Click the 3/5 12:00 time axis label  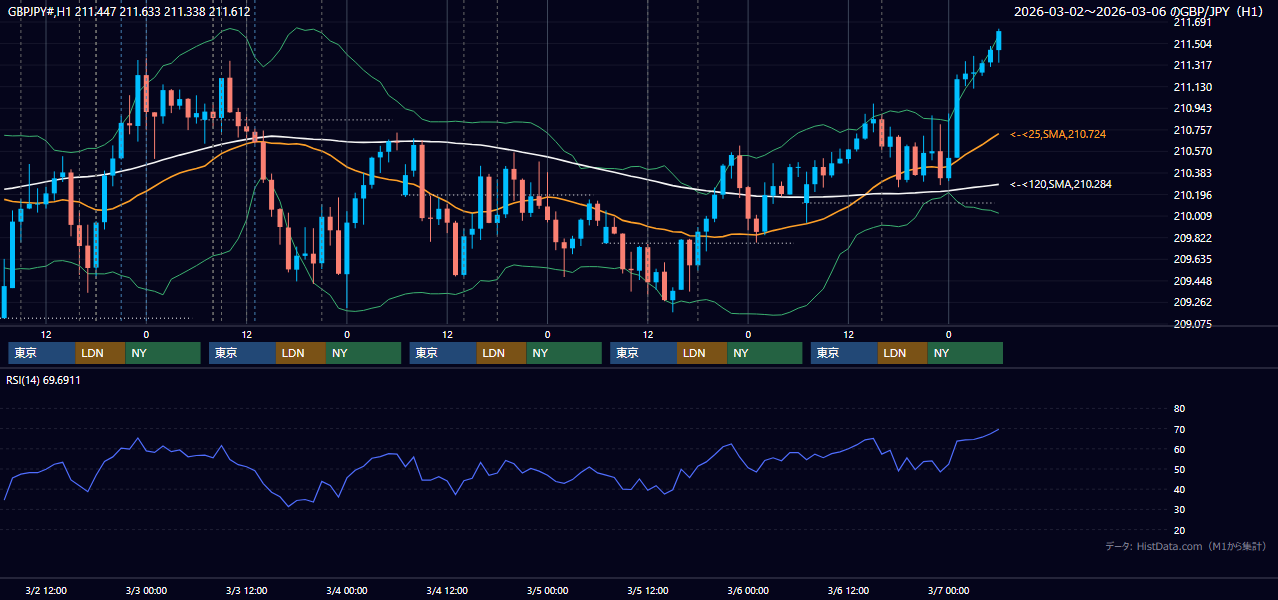point(647,591)
